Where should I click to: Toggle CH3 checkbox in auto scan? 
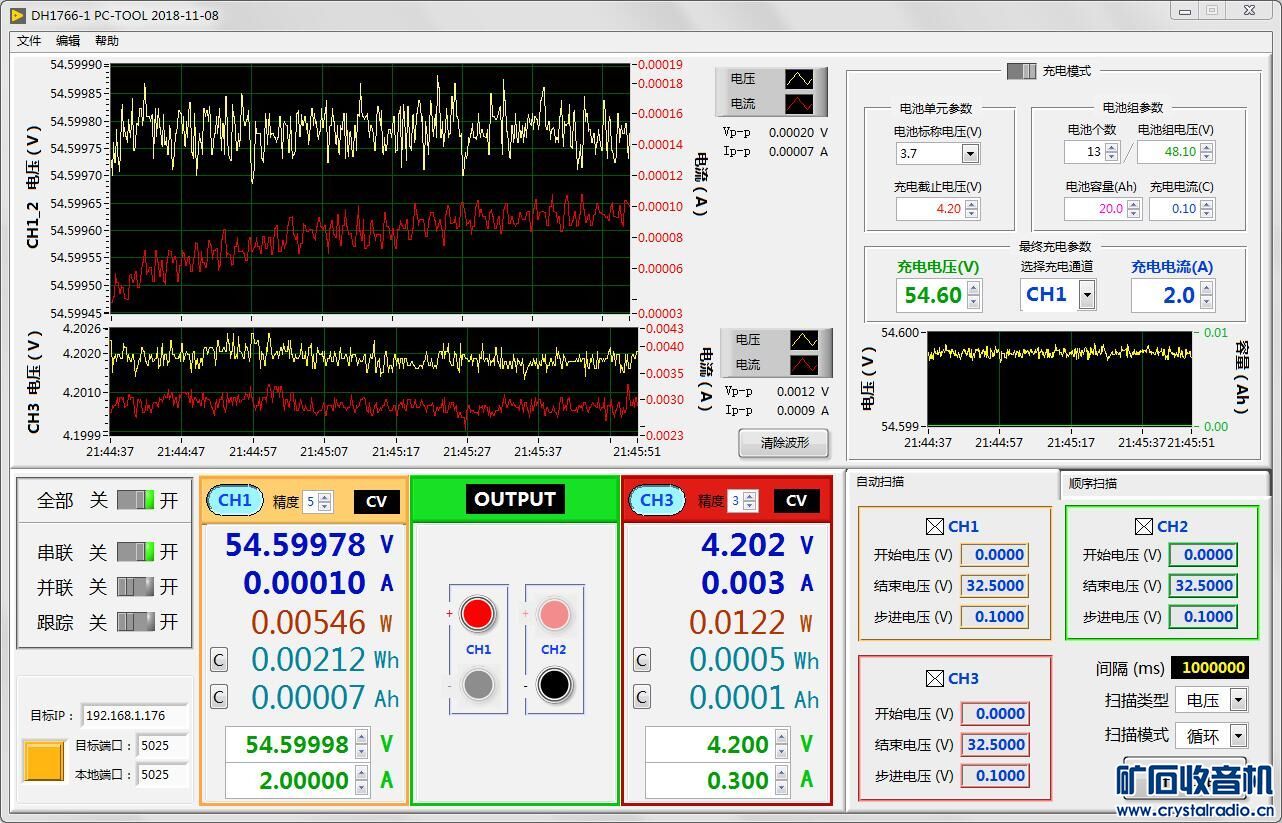tap(935, 678)
